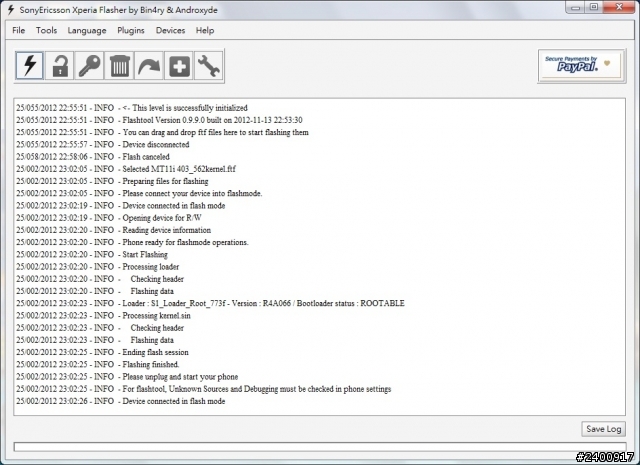Open the Devices menu

click(x=170, y=31)
